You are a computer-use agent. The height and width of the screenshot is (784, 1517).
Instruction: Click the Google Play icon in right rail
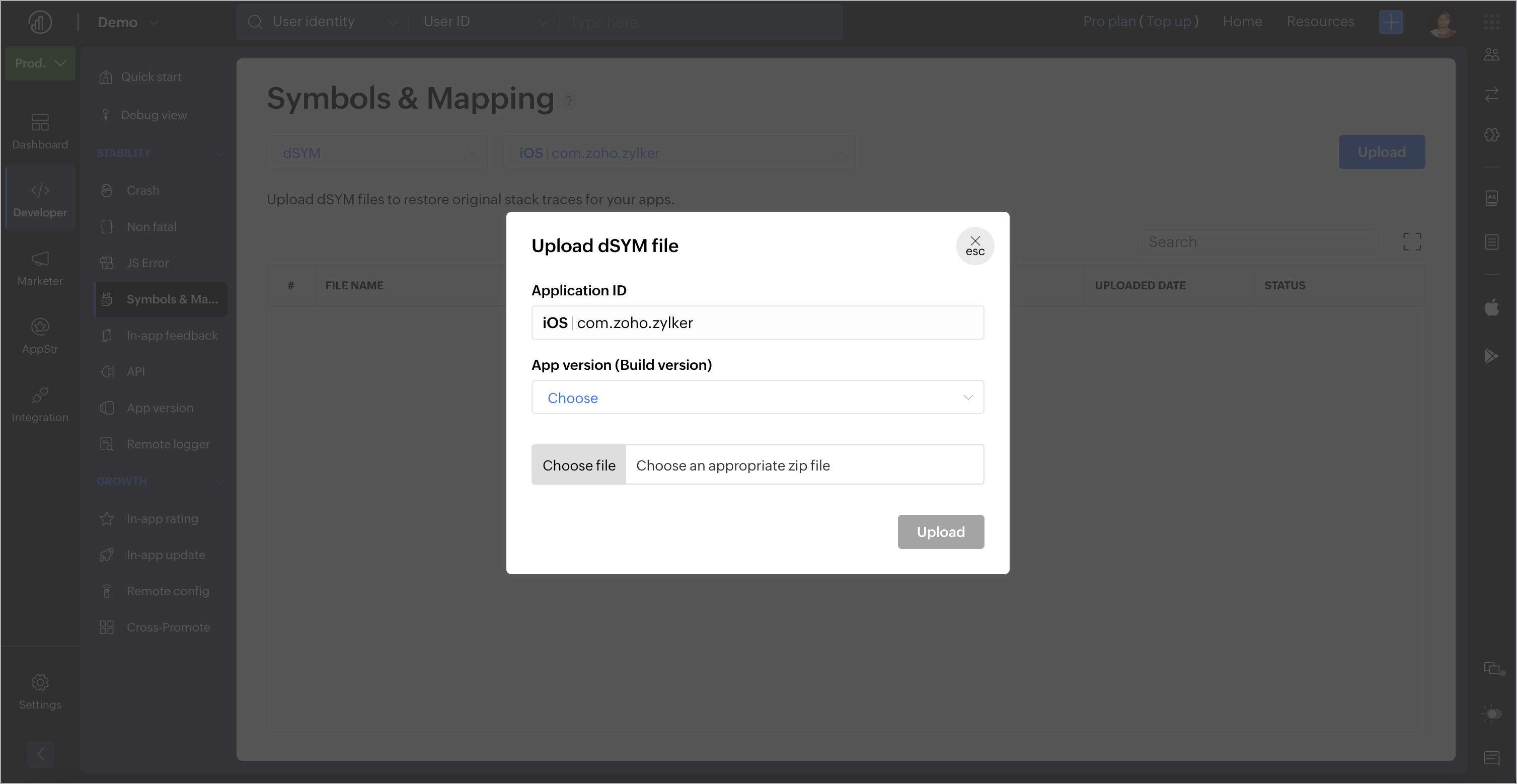pos(1491,355)
